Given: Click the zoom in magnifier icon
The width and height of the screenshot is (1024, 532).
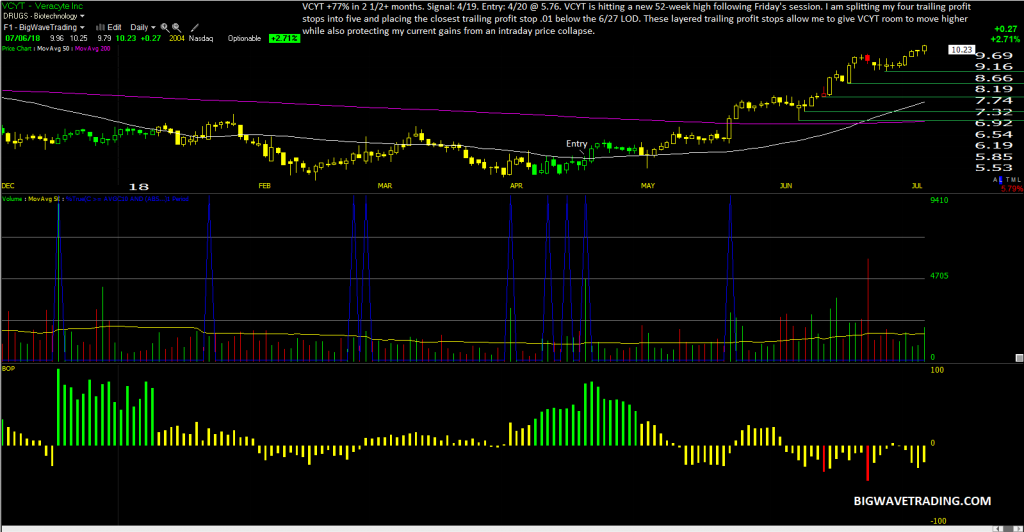Looking at the screenshot, I should point(165,27).
